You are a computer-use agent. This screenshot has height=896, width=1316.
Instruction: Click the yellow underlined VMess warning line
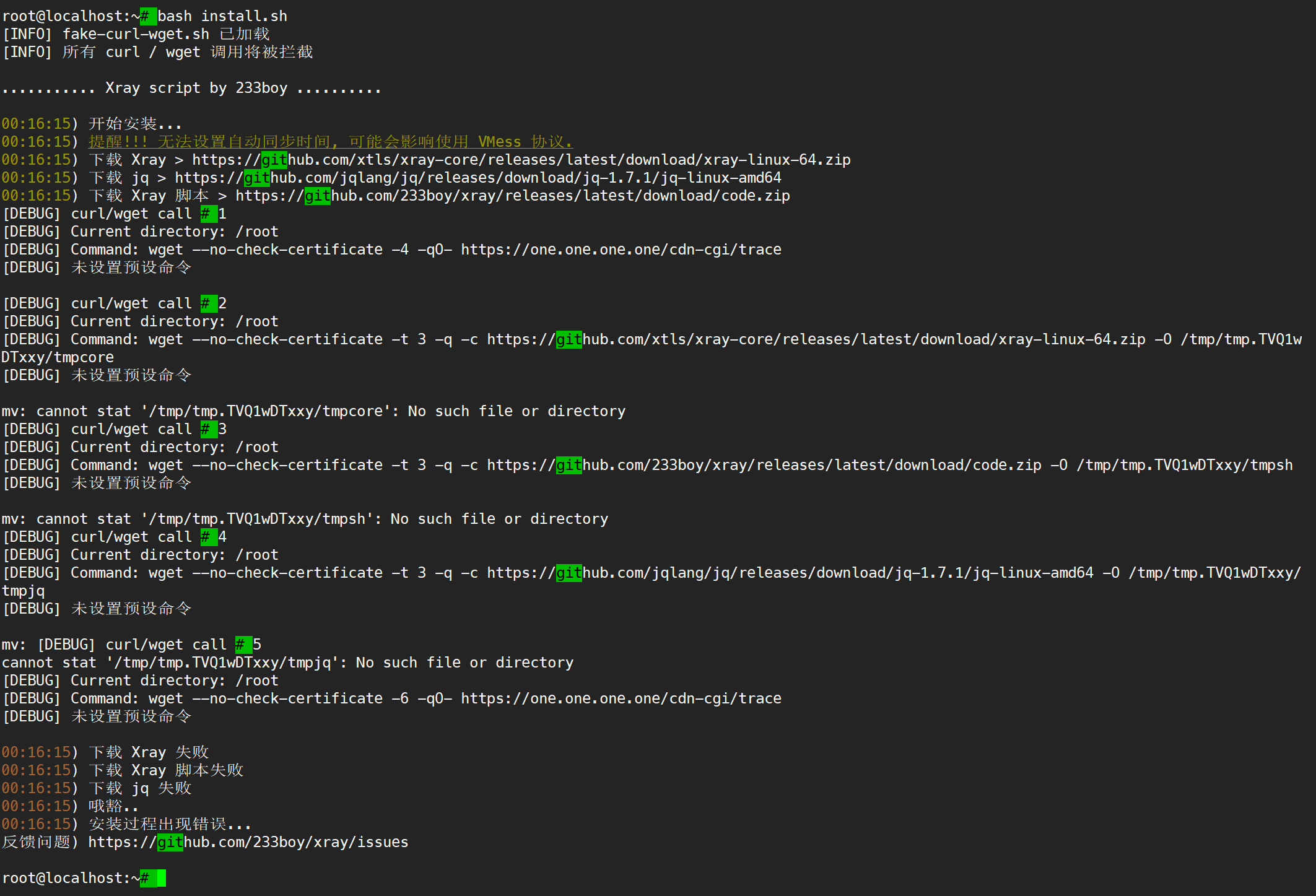tap(330, 142)
